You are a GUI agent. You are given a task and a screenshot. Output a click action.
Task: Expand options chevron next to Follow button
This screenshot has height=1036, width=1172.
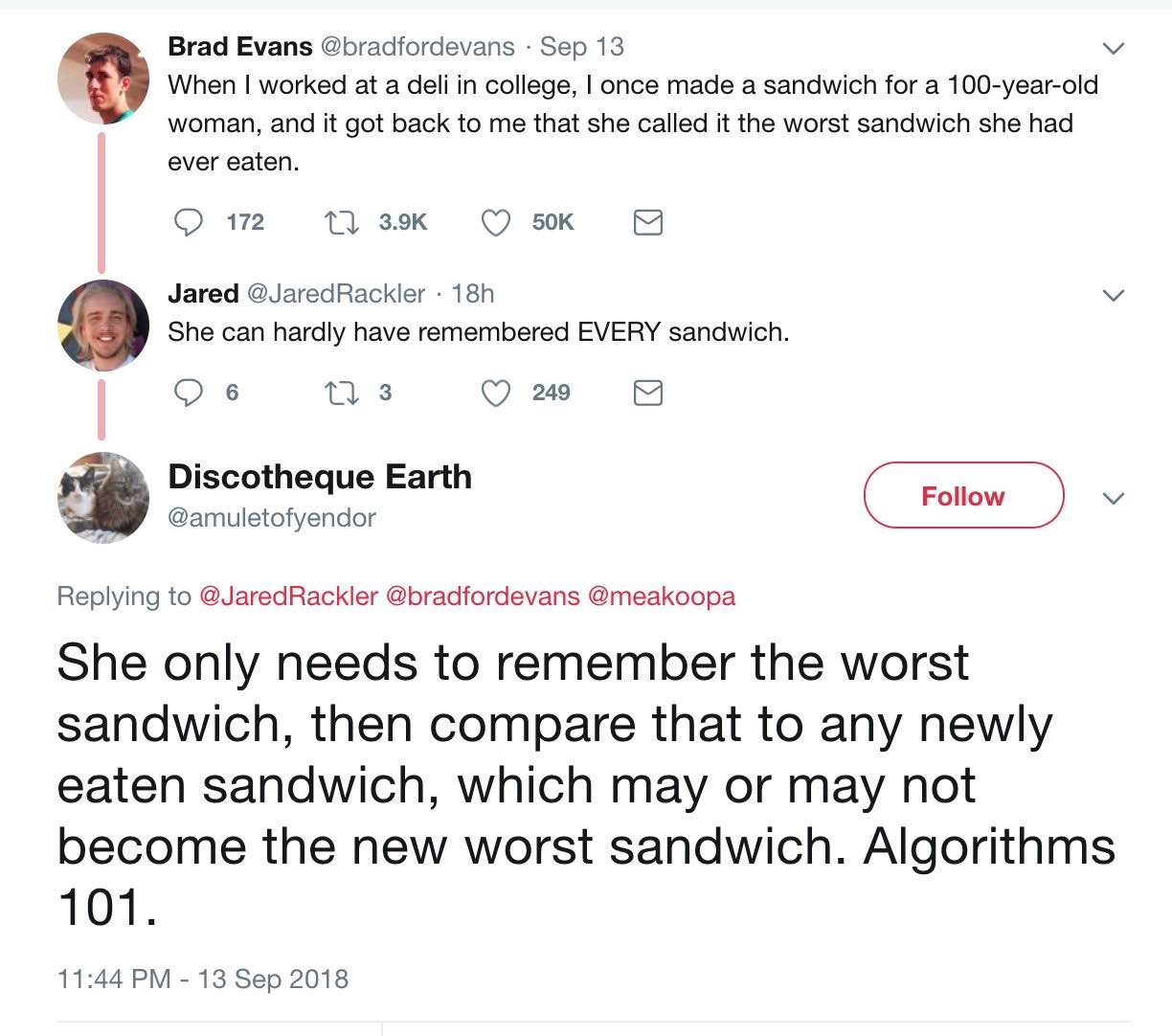pyautogui.click(x=1112, y=498)
